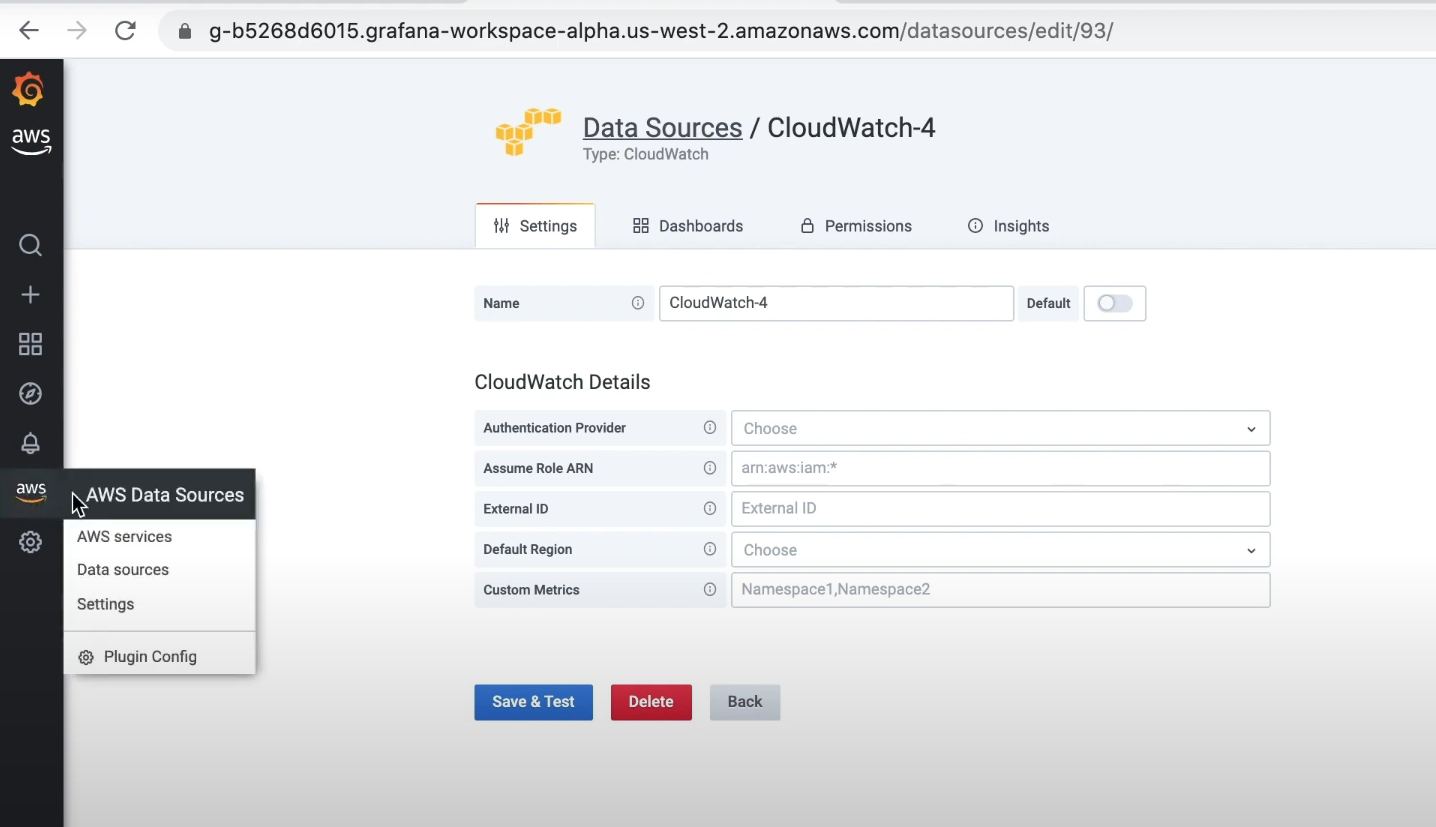
Task: Switch to the Dashboards tab
Action: coord(688,226)
